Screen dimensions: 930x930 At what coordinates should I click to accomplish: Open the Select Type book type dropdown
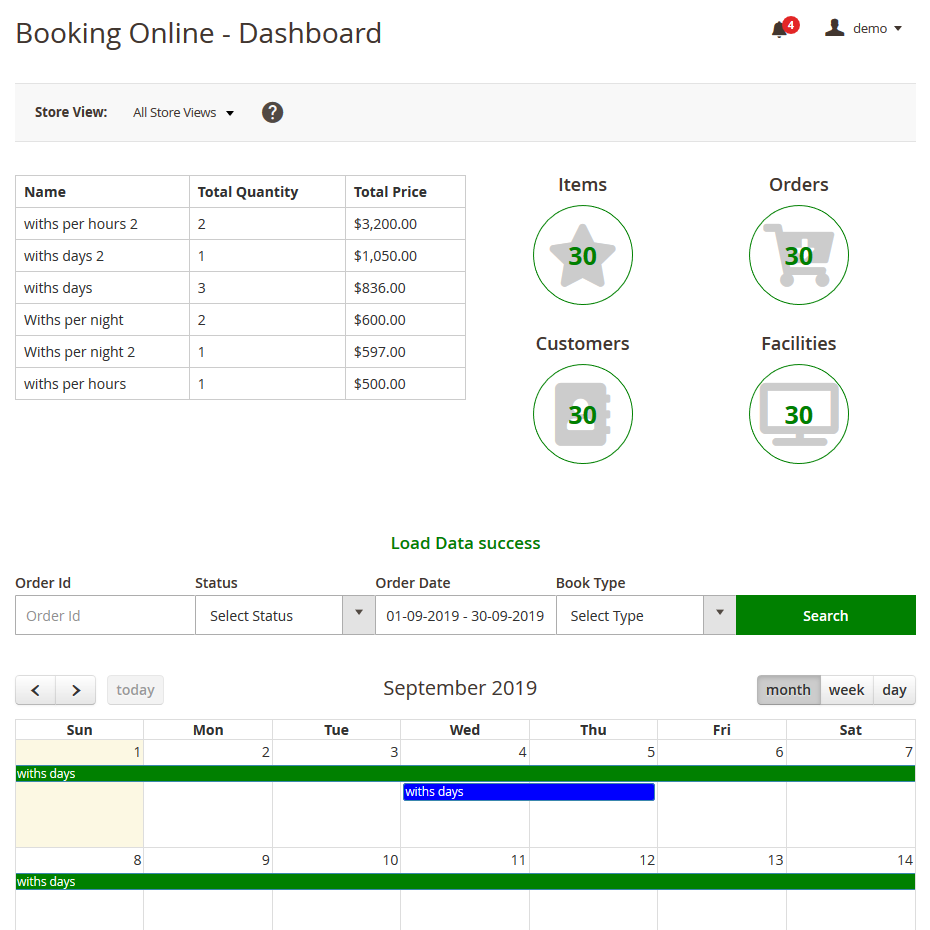point(645,616)
